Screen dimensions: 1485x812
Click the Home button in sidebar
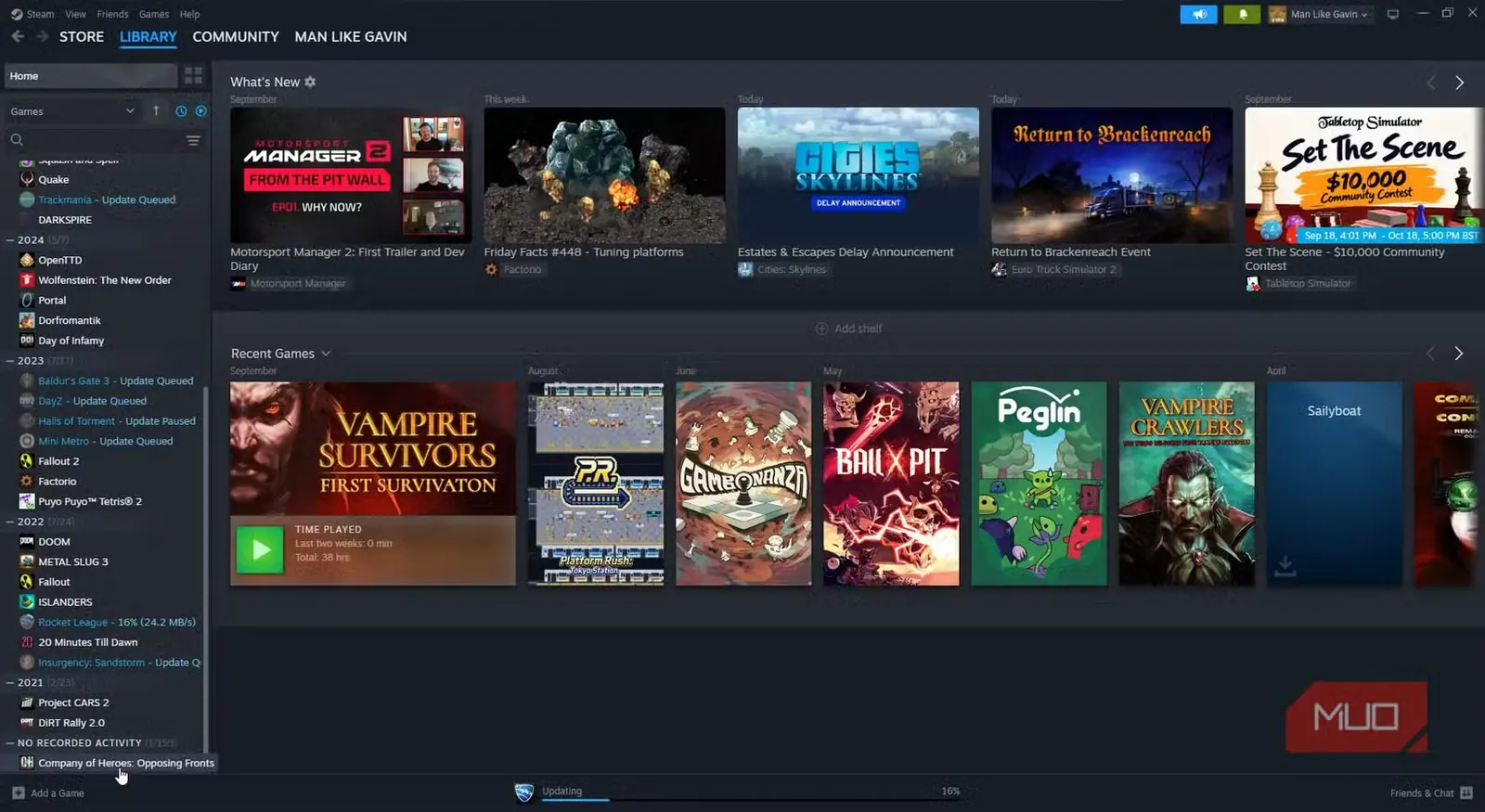[91, 76]
